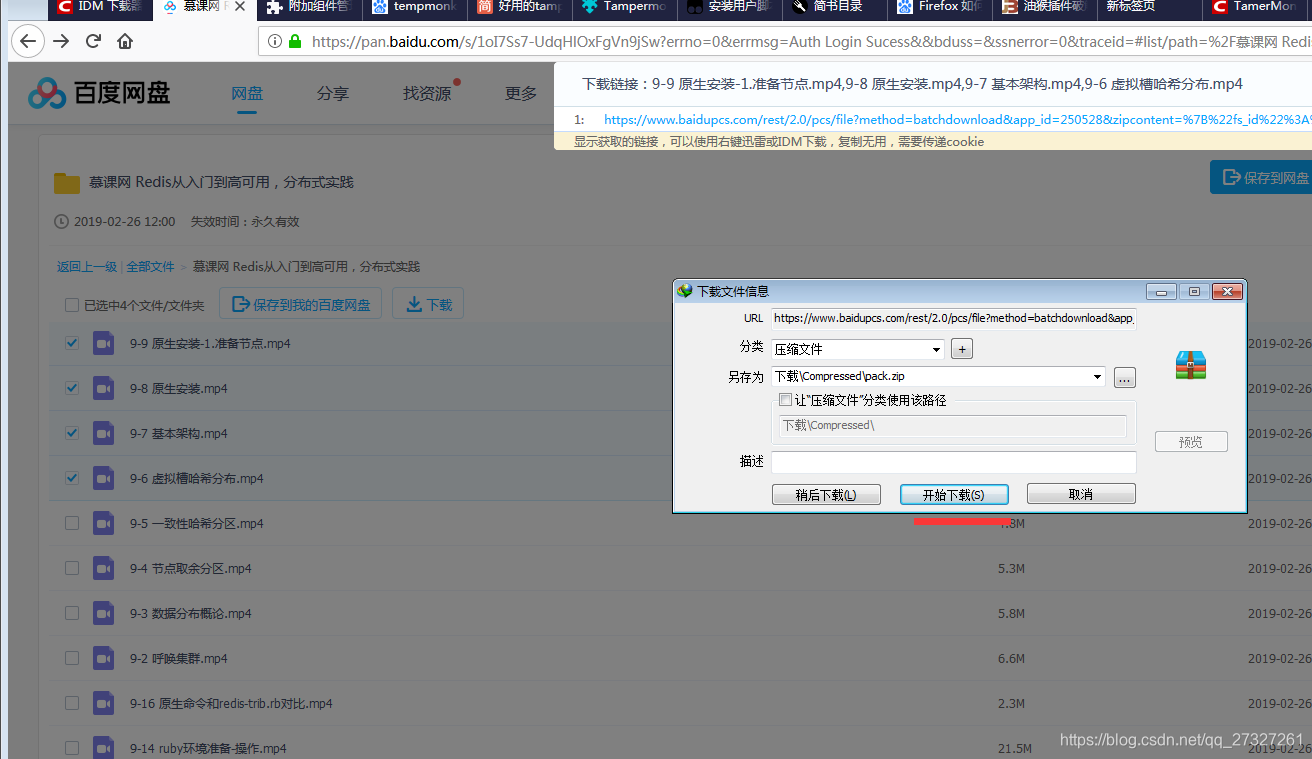Viewport: 1312px width, 759px height.
Task: Click the site info icon in address bar
Action: (x=275, y=42)
